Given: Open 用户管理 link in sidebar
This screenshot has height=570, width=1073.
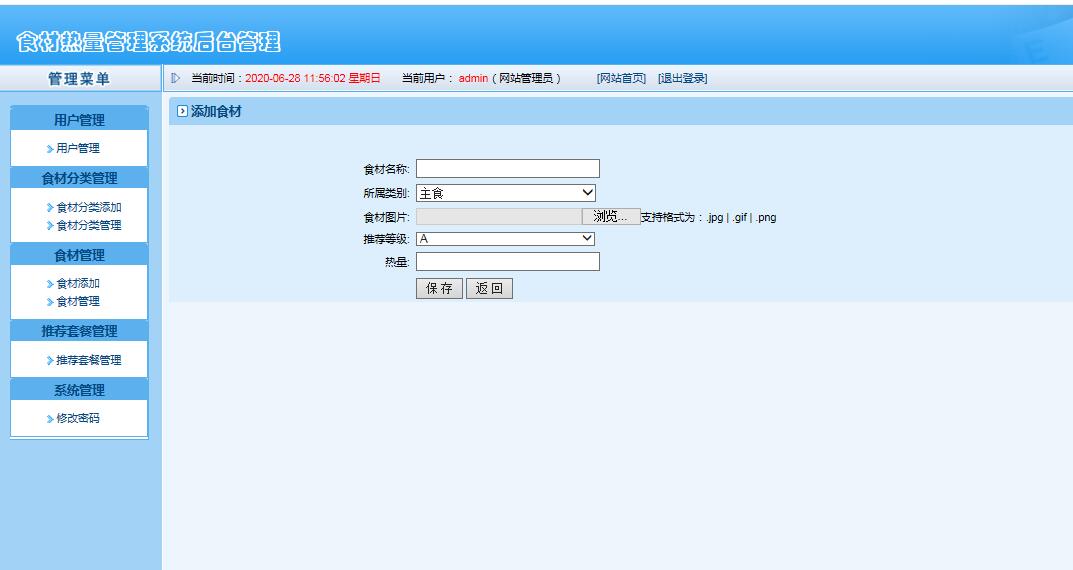Looking at the screenshot, I should point(77,149).
